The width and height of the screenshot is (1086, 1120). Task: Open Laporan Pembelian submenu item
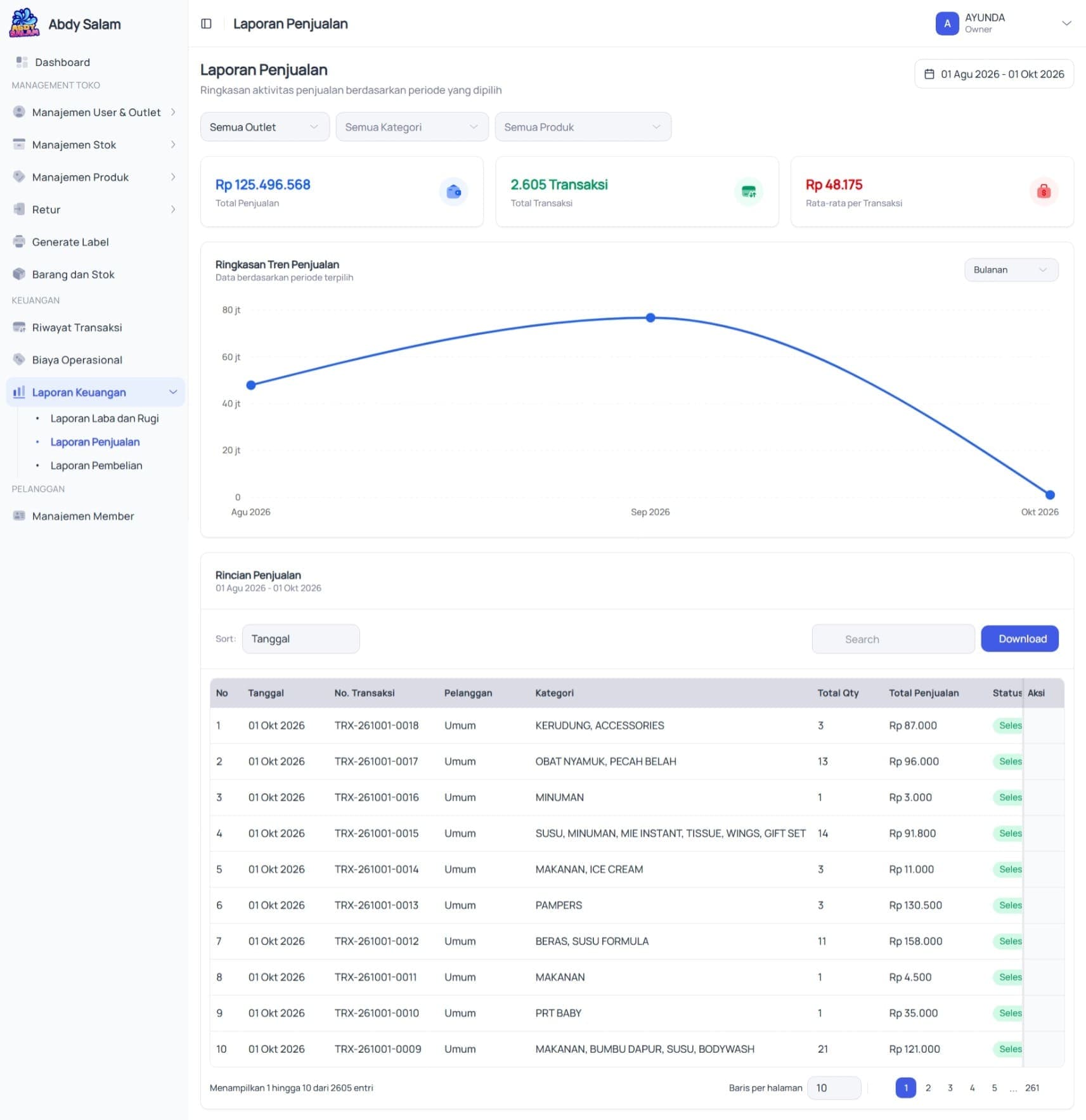coord(96,465)
